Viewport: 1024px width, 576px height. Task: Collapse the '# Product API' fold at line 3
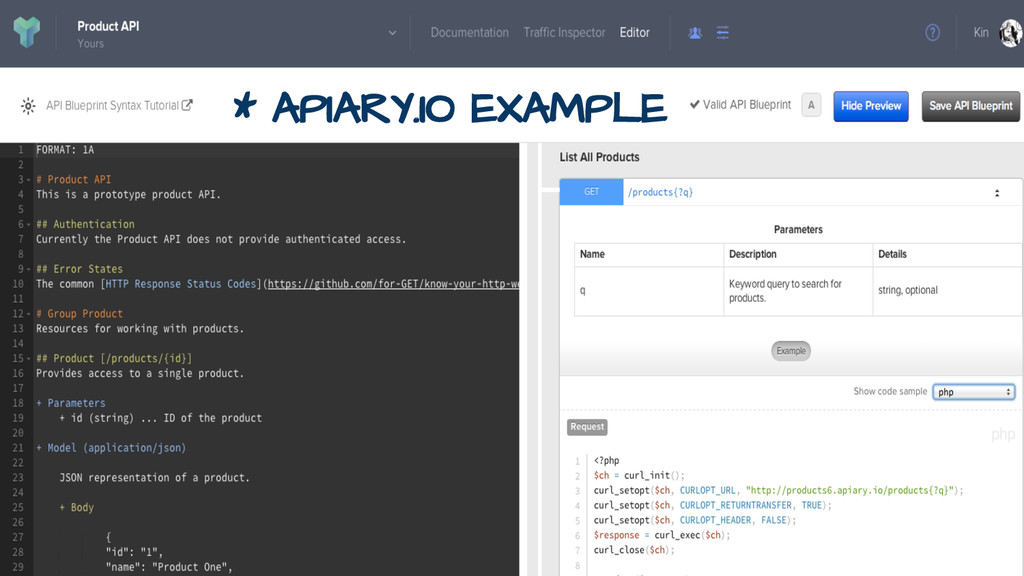click(29, 180)
